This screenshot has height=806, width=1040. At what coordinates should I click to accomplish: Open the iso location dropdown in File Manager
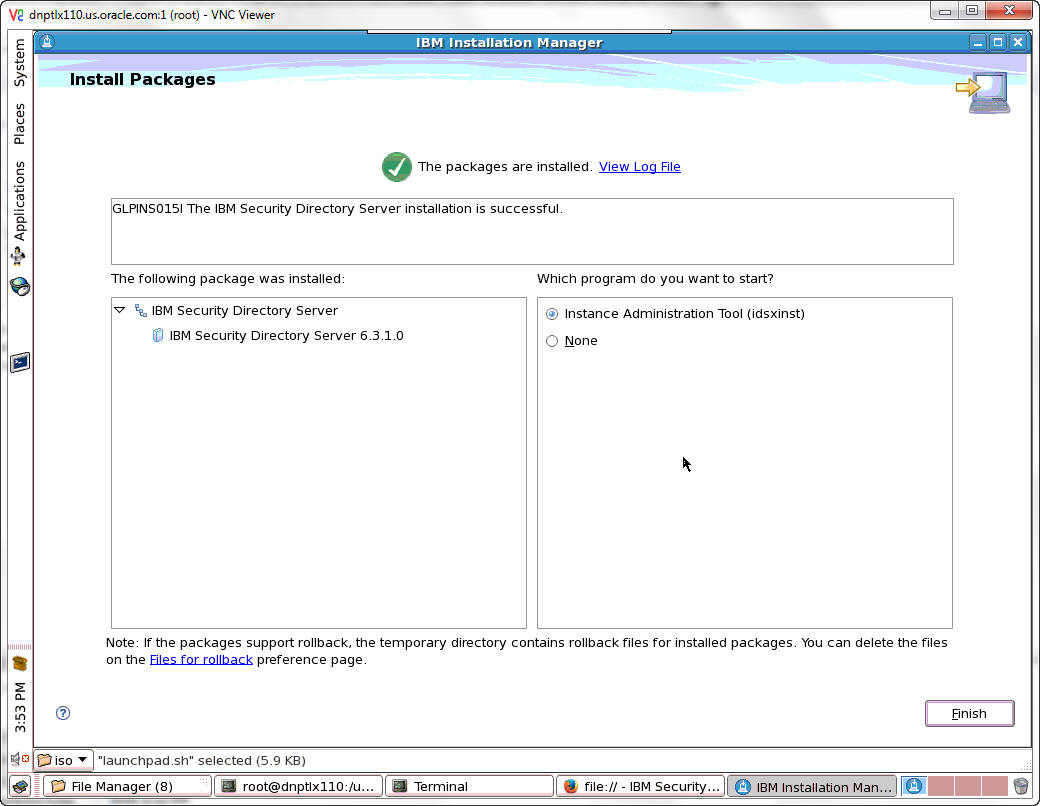coord(64,760)
